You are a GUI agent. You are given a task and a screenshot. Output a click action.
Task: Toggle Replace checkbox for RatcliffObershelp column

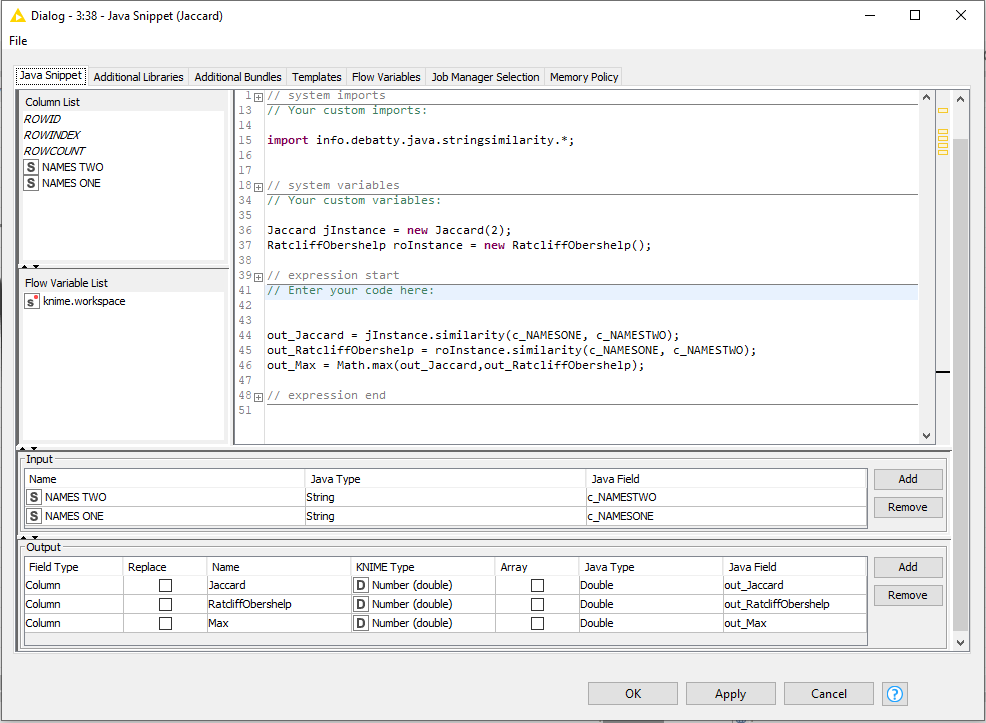pyautogui.click(x=165, y=604)
